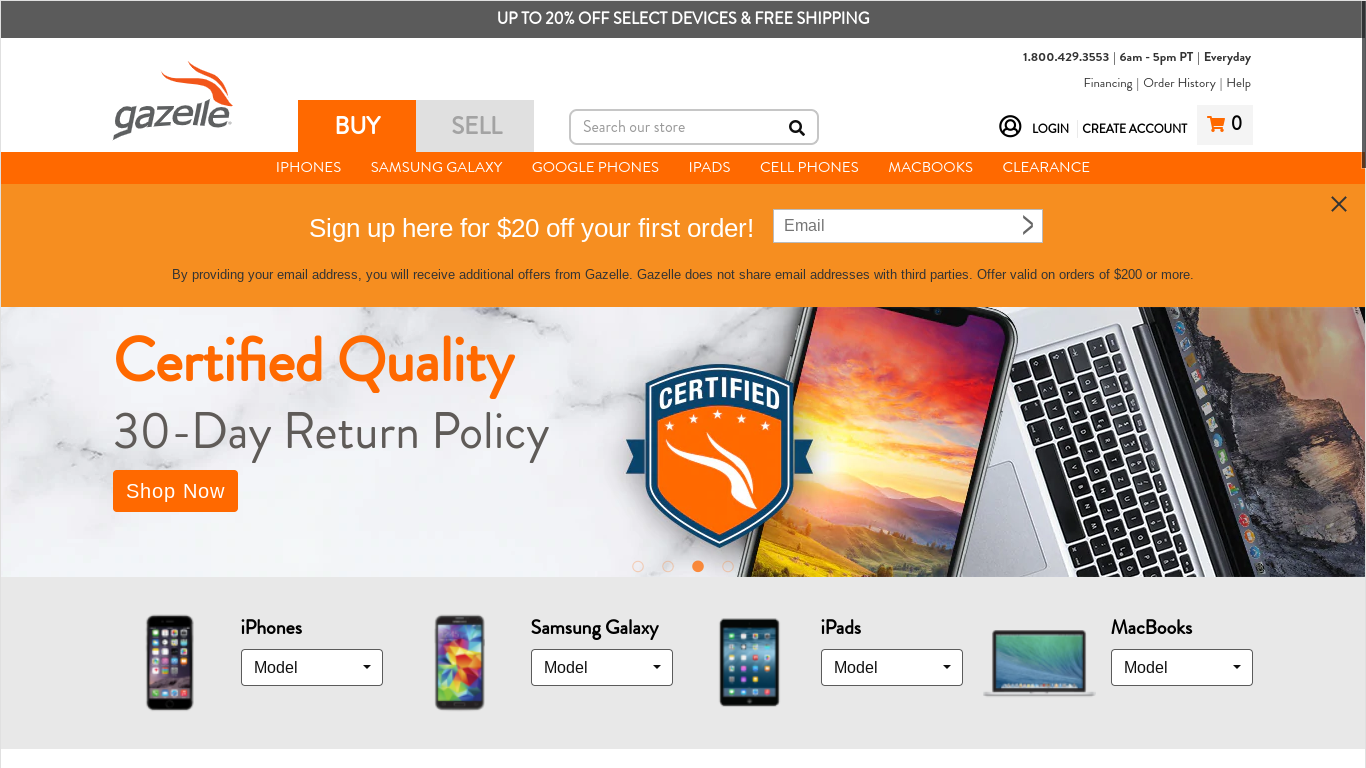1366x768 pixels.
Task: Click the Gazelle logo
Action: [173, 101]
